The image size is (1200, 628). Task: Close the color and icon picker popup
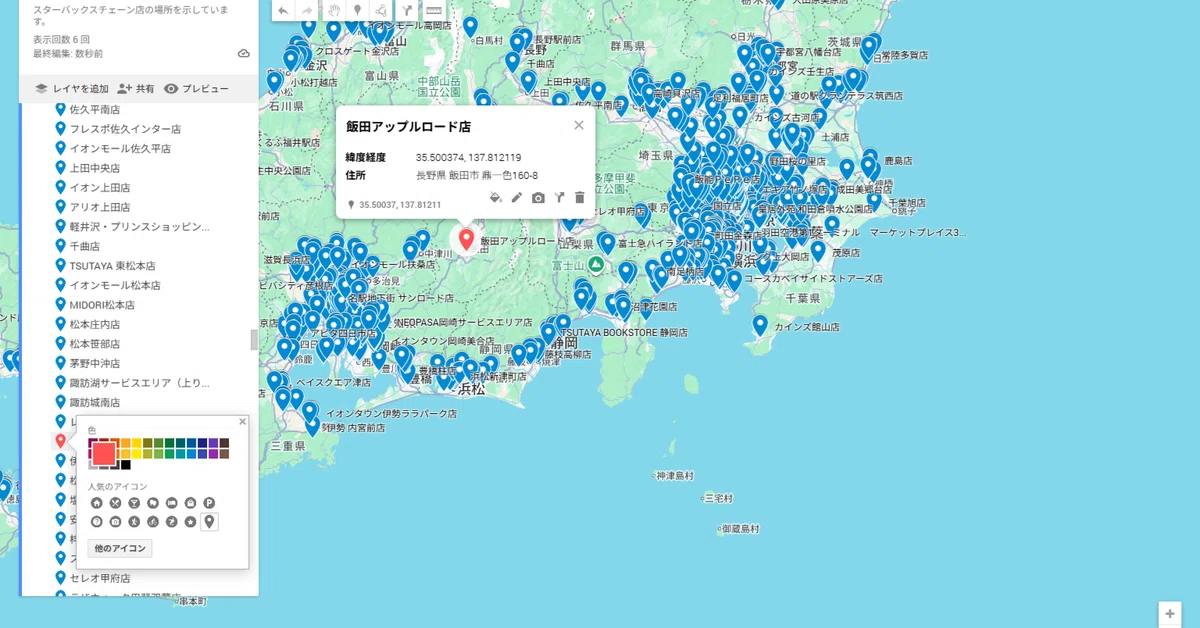(x=242, y=422)
